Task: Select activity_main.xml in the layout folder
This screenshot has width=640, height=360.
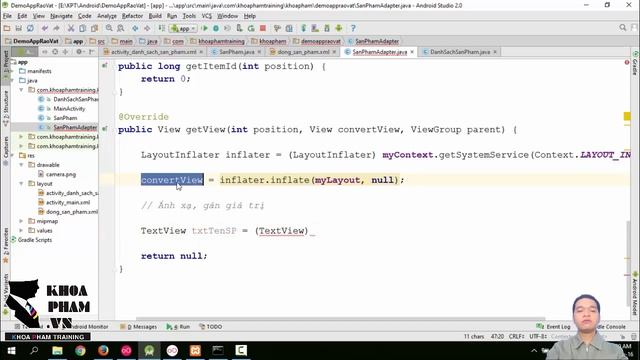Action: (68, 202)
